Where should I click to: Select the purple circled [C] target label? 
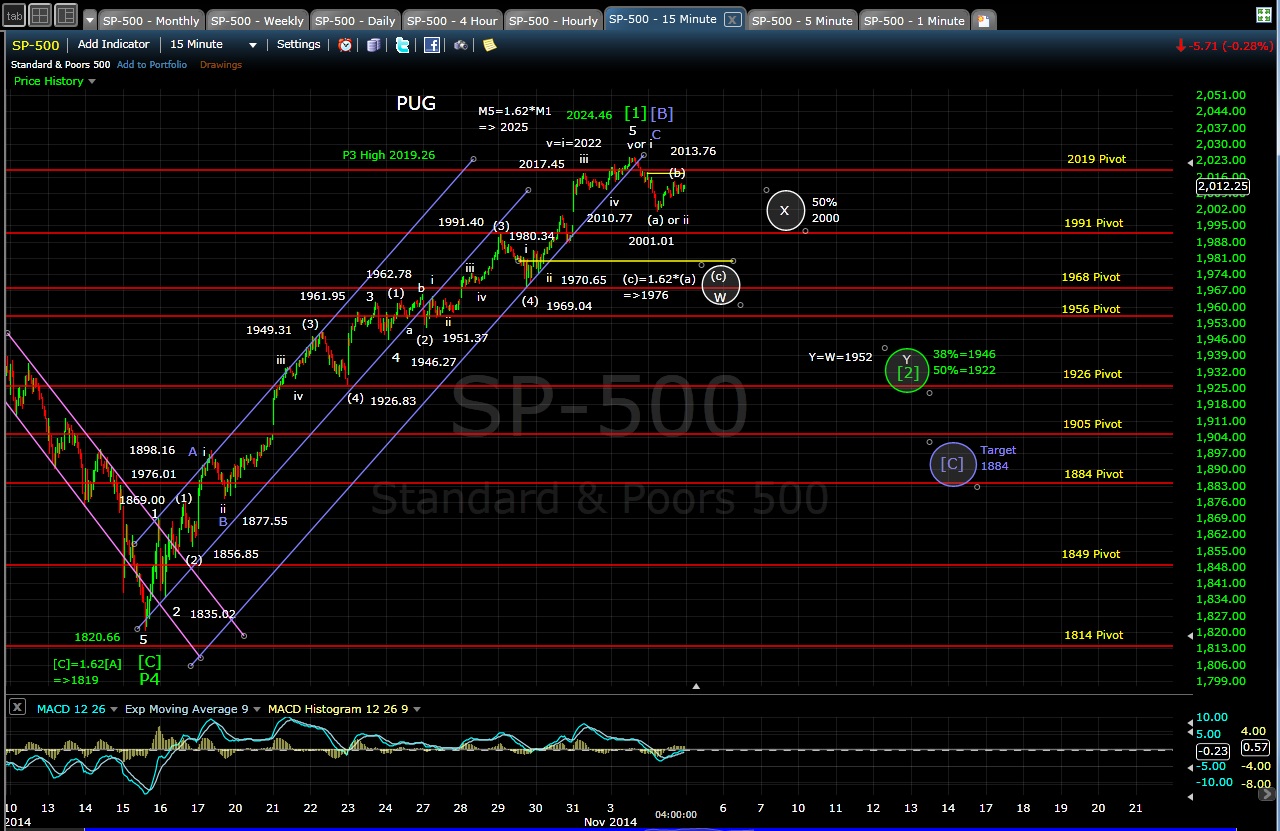(x=953, y=464)
